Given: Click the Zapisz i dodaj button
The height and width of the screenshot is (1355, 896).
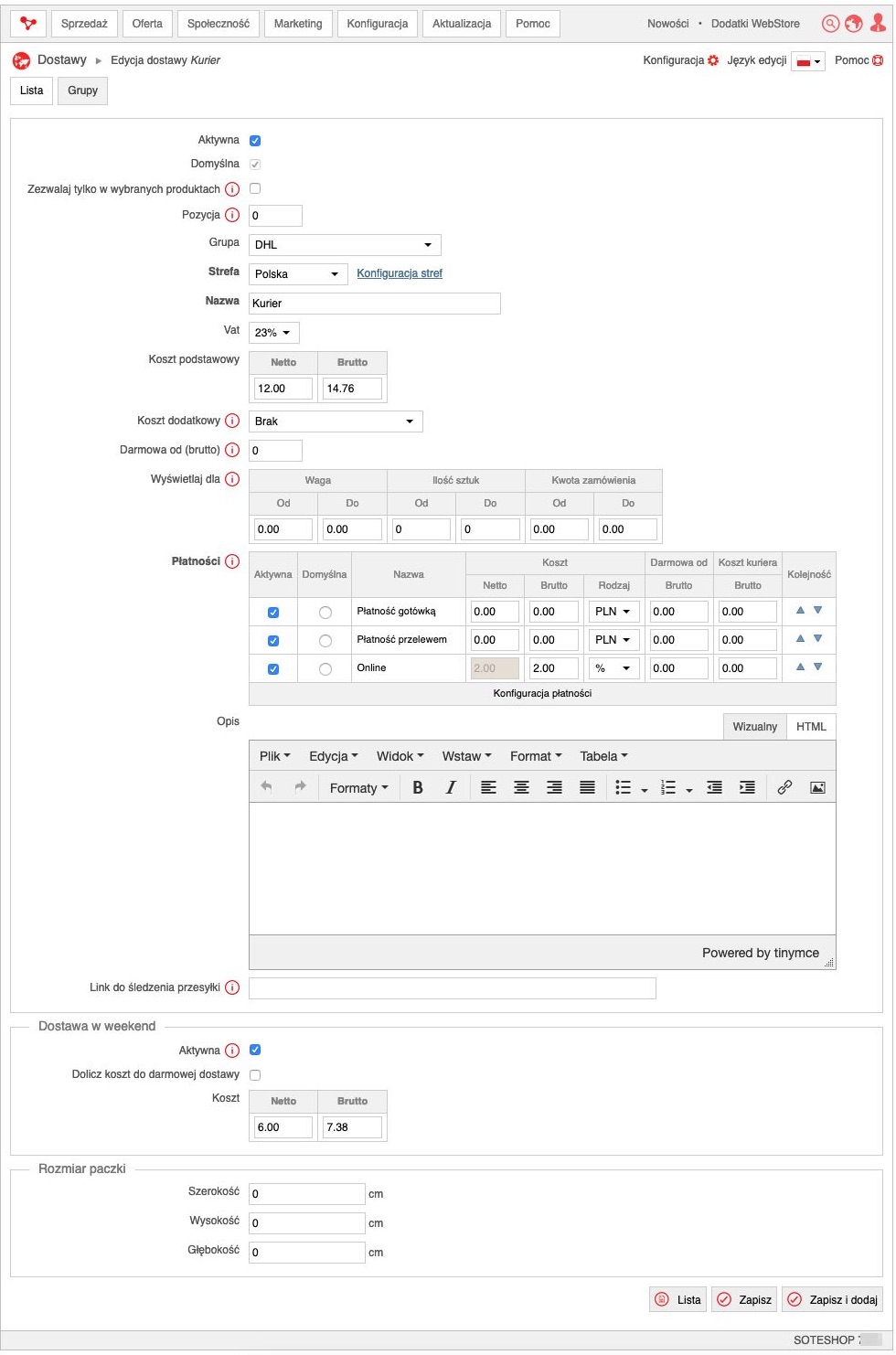Looking at the screenshot, I should coord(832,1299).
